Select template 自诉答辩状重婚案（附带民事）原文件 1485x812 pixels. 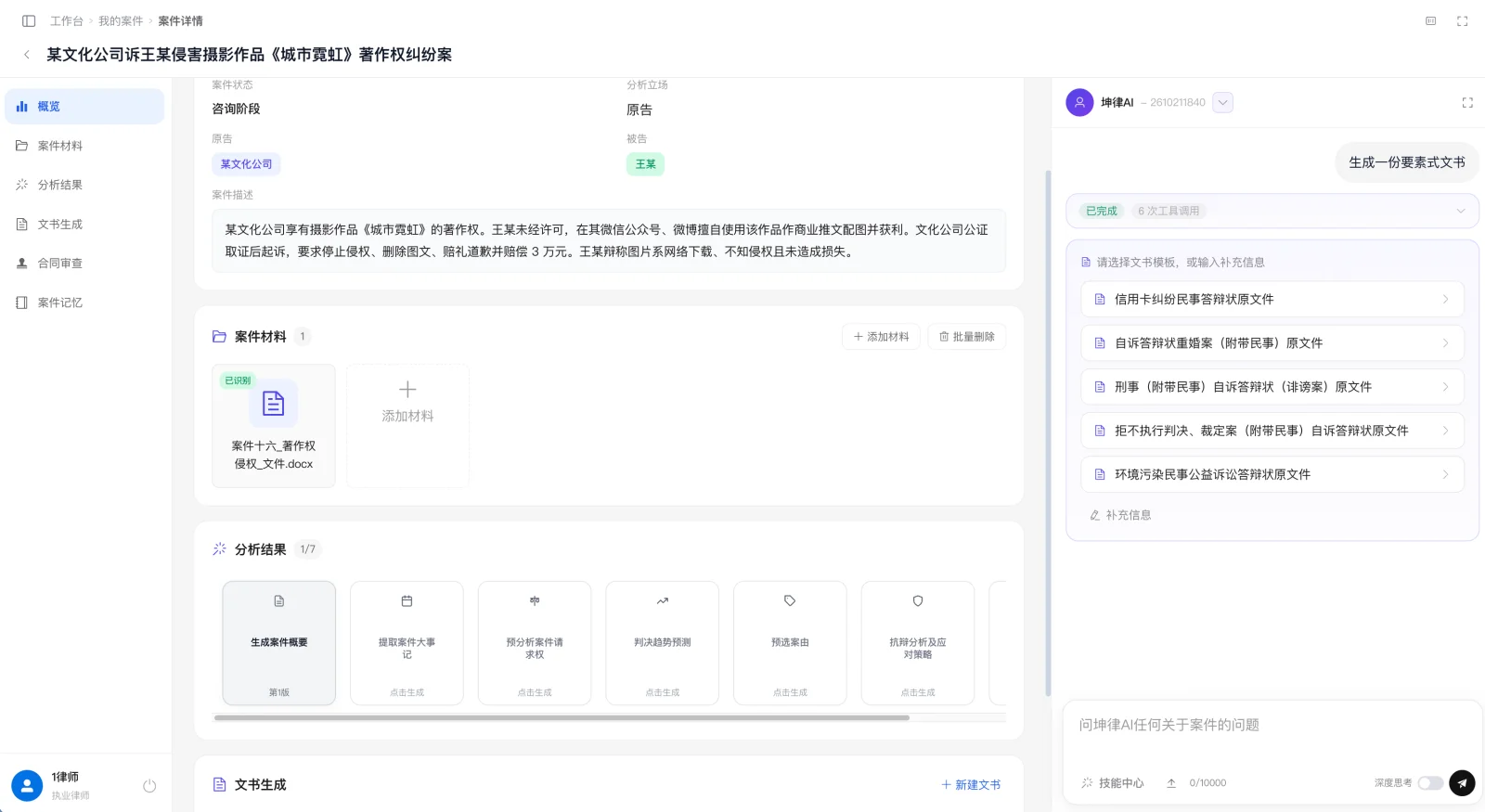pos(1272,343)
